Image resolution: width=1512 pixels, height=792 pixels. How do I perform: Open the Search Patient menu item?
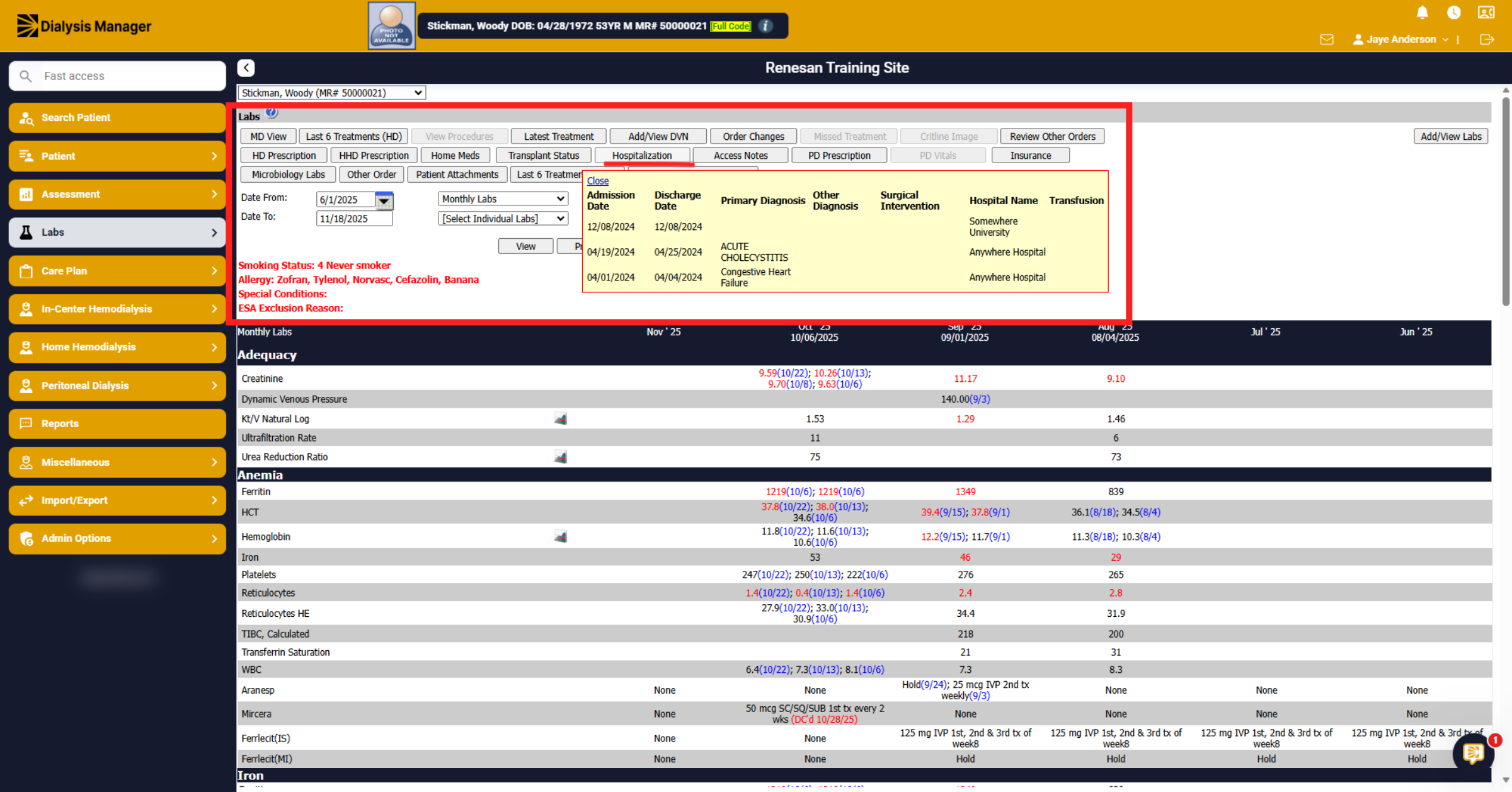117,118
